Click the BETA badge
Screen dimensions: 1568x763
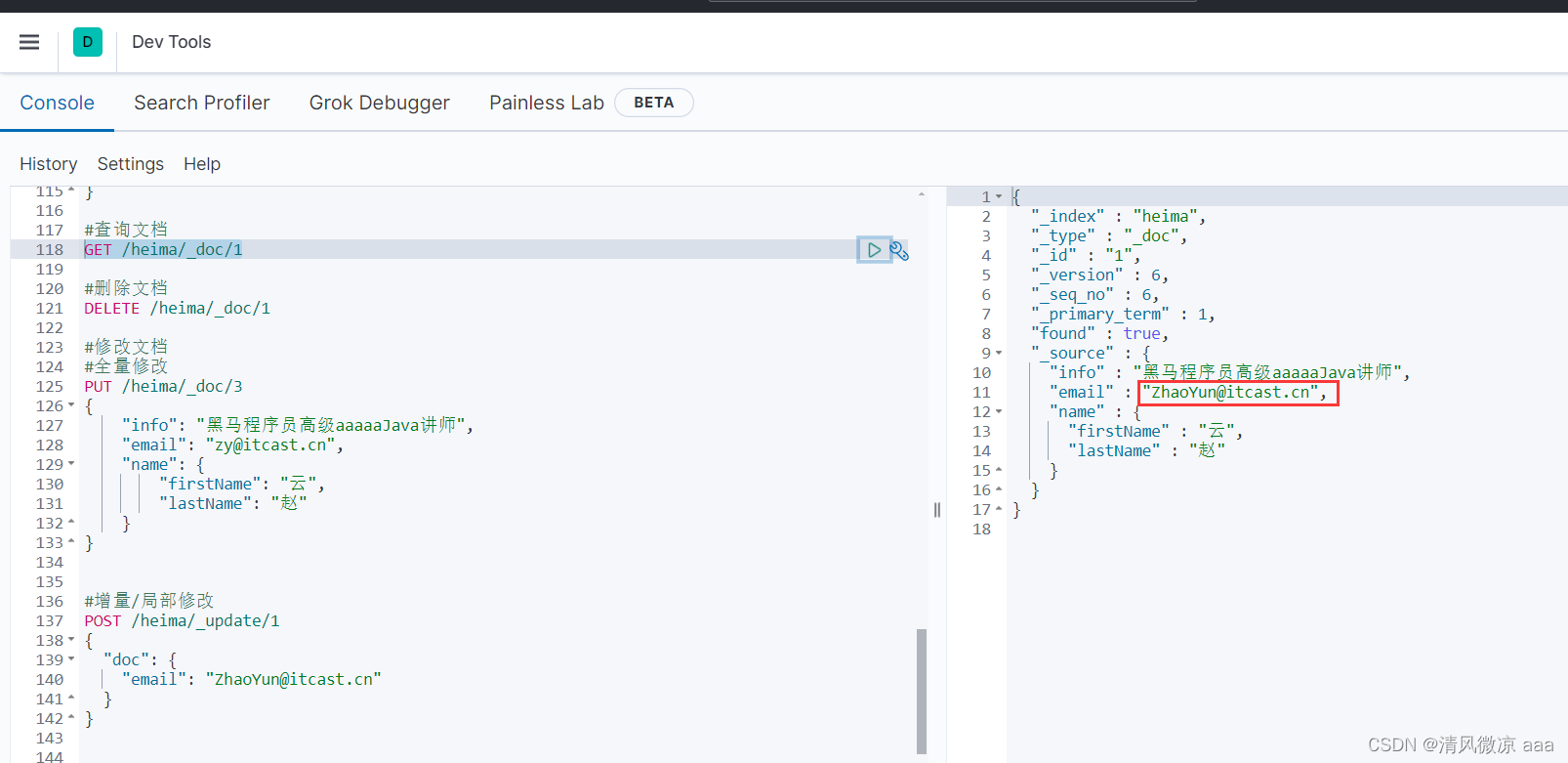654,103
